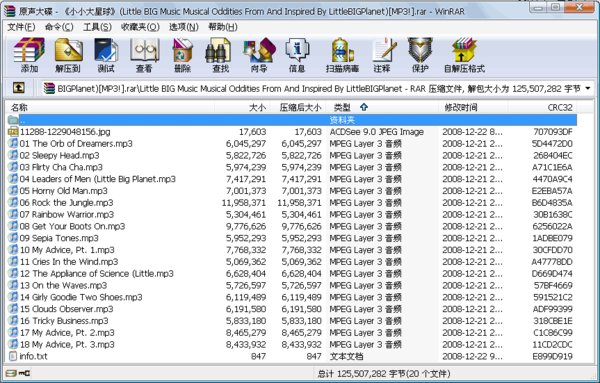Click type cell ACDSee 9.0 JPEG Image

(x=377, y=132)
